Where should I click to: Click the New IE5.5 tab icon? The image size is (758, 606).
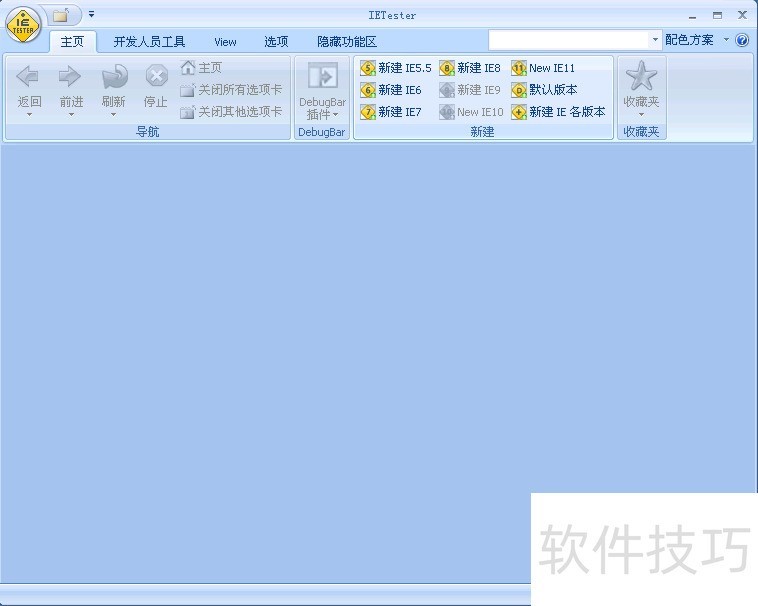click(x=368, y=68)
